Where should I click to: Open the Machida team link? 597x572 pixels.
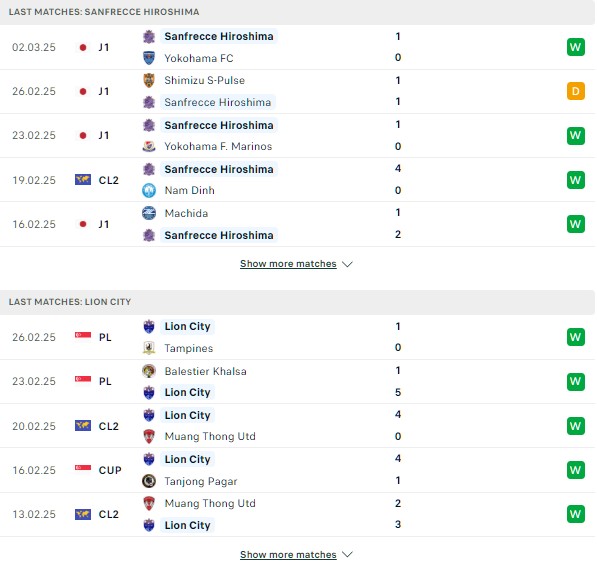pyautogui.click(x=186, y=213)
